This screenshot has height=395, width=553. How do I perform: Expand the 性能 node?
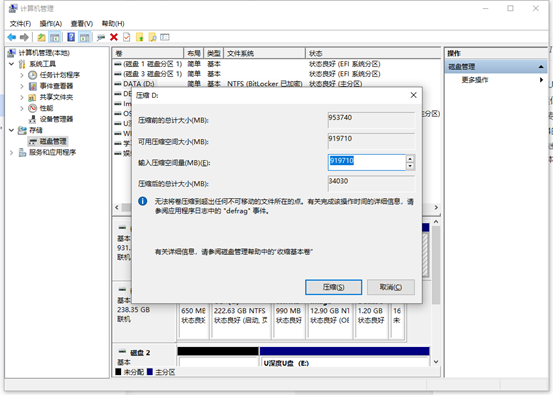(22, 108)
